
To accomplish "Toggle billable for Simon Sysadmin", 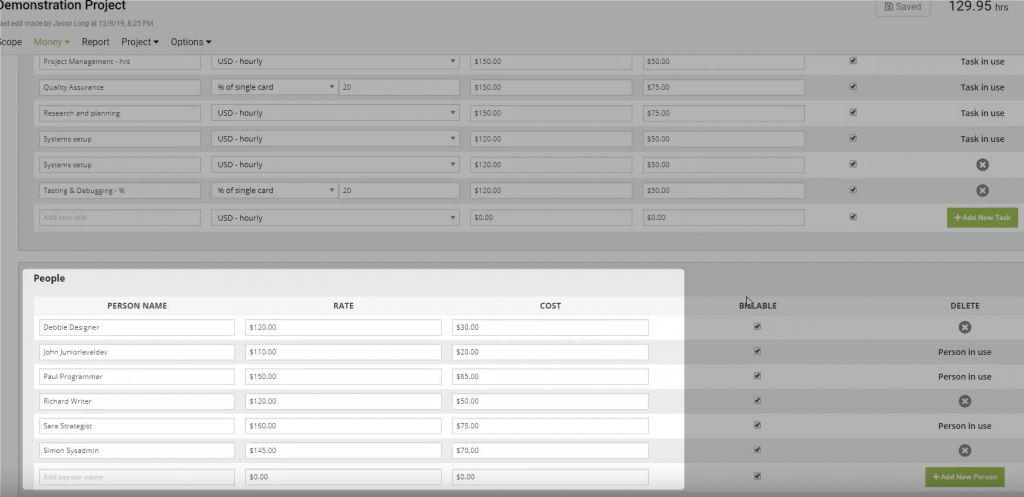I will click(758, 450).
